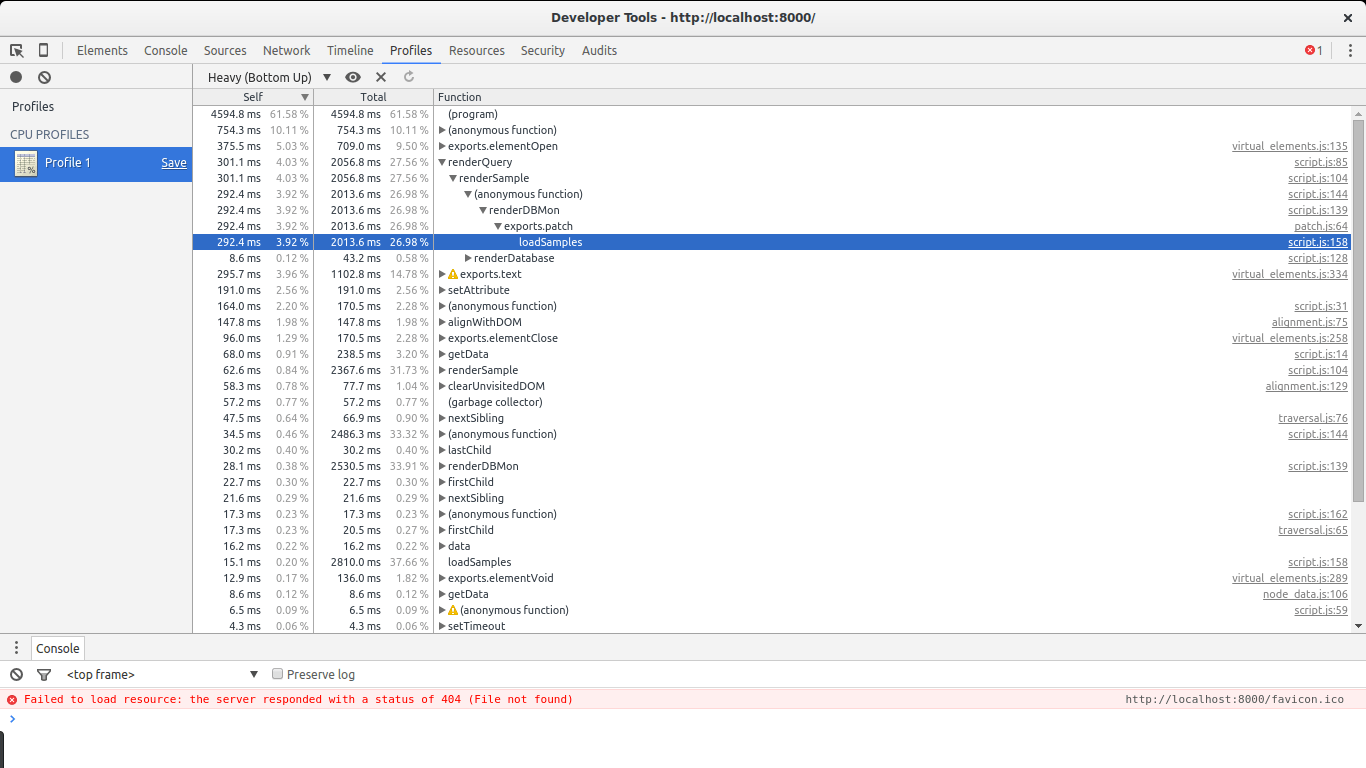Image resolution: width=1366 pixels, height=768 pixels.
Task: Open traversal.js:76 source link
Action: (1313, 418)
